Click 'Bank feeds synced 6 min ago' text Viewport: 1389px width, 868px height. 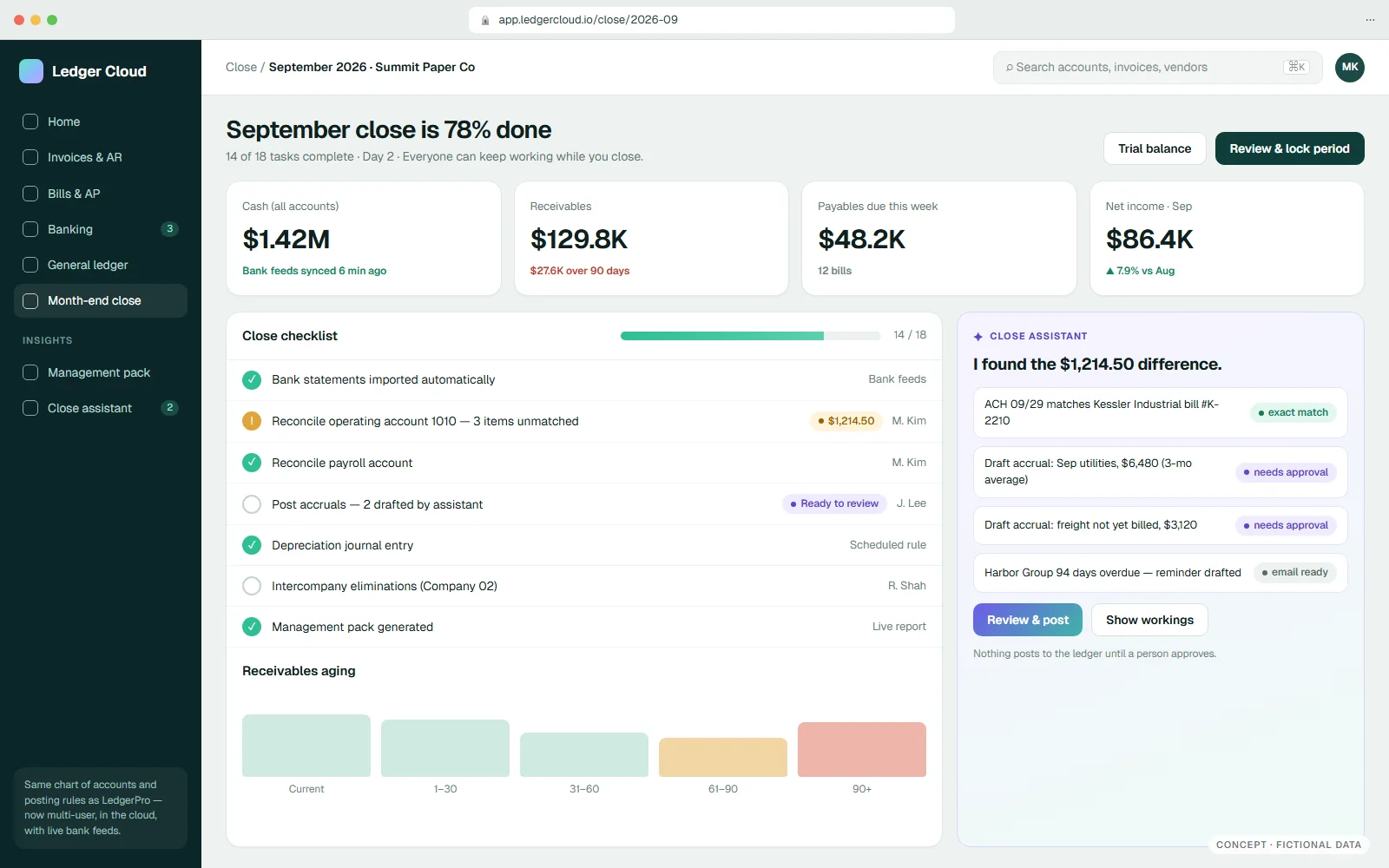pos(314,271)
